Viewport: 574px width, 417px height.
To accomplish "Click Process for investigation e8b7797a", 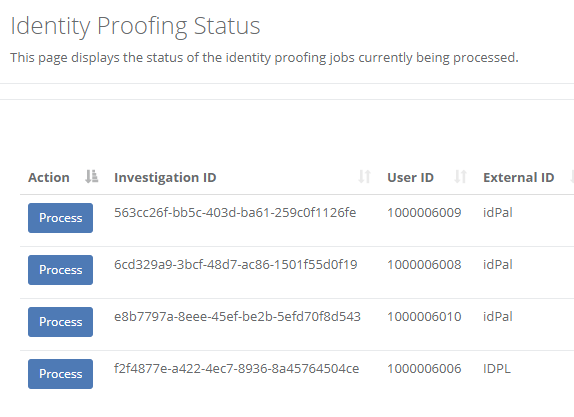I will tap(60, 322).
